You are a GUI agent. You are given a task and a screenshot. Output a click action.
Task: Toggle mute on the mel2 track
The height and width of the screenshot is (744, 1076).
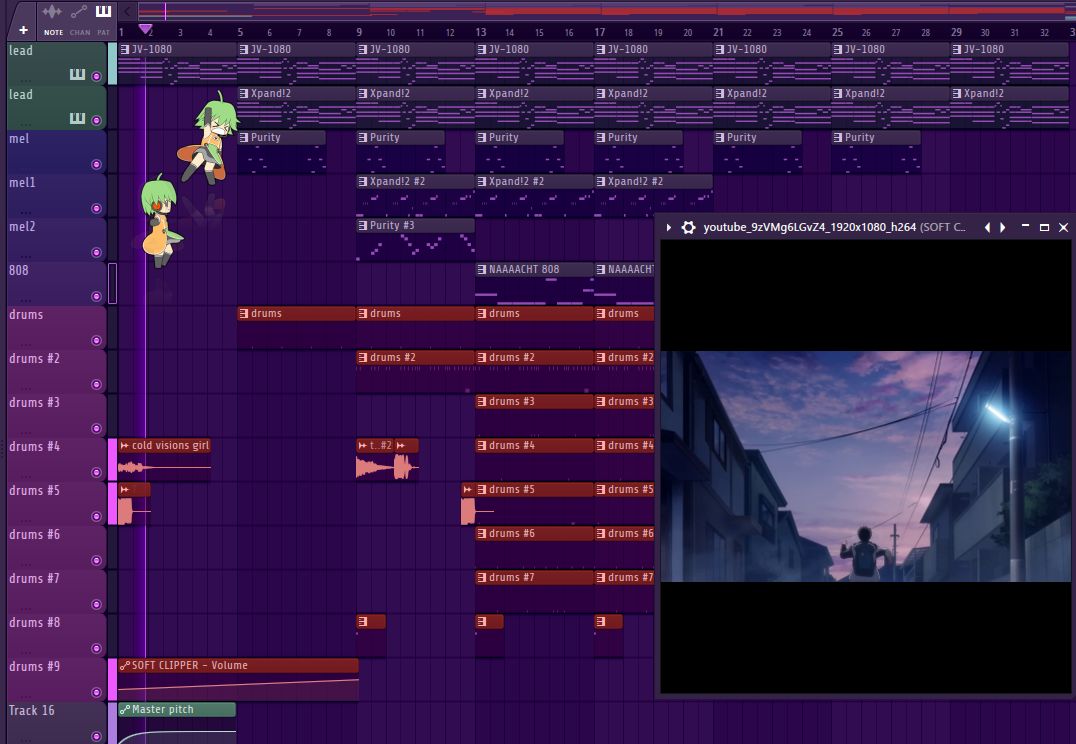97,252
